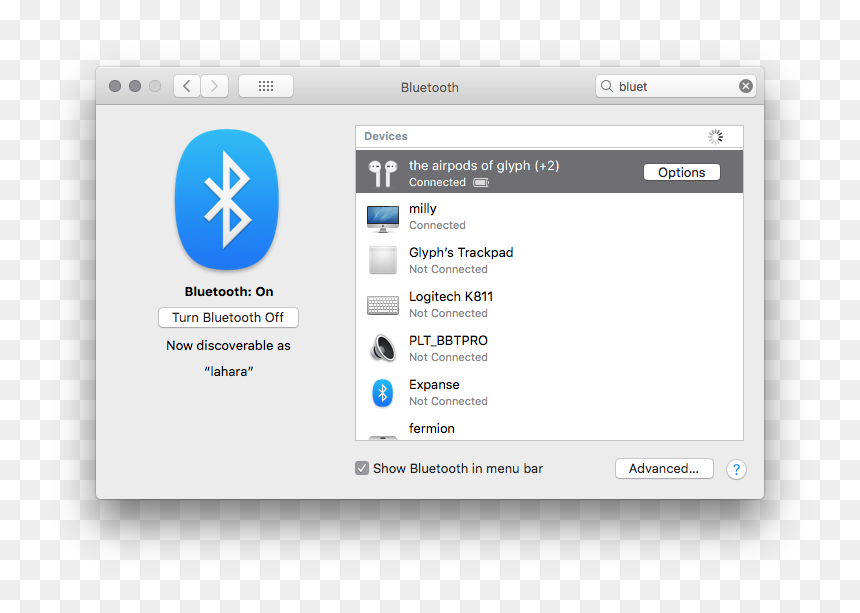The width and height of the screenshot is (860, 613).
Task: Select the 'Glyph's Trackpad' device name
Action: 461,253
